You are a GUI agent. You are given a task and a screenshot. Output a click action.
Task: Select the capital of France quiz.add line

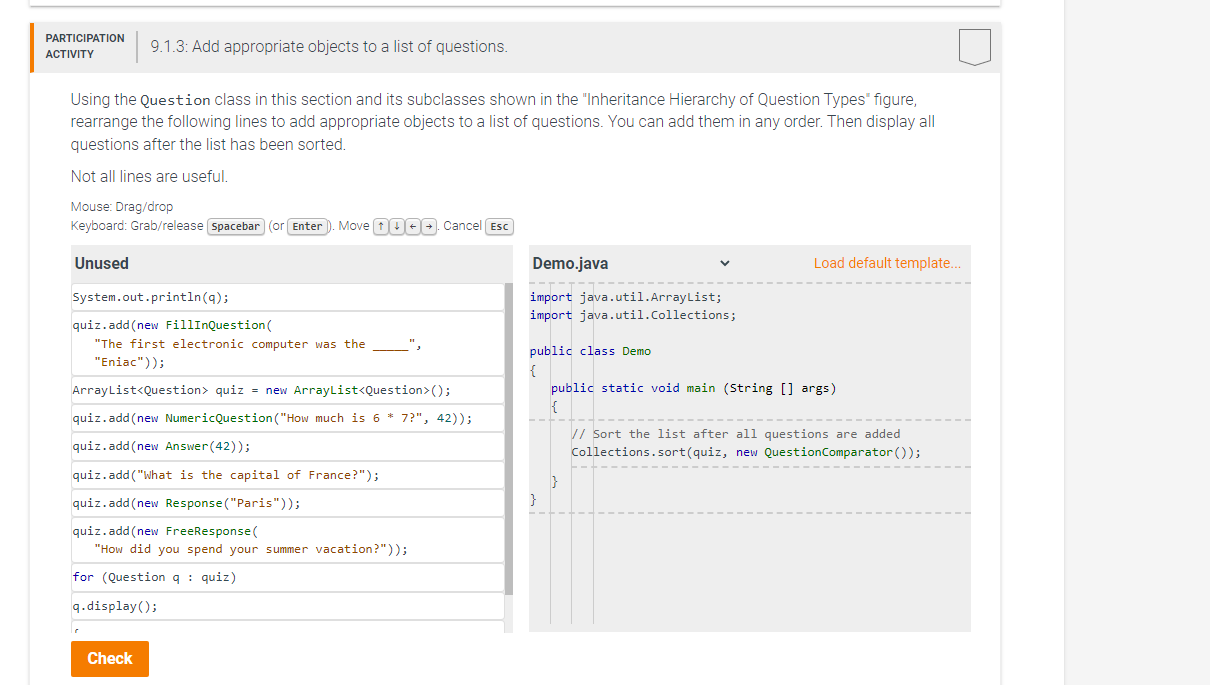pos(288,475)
